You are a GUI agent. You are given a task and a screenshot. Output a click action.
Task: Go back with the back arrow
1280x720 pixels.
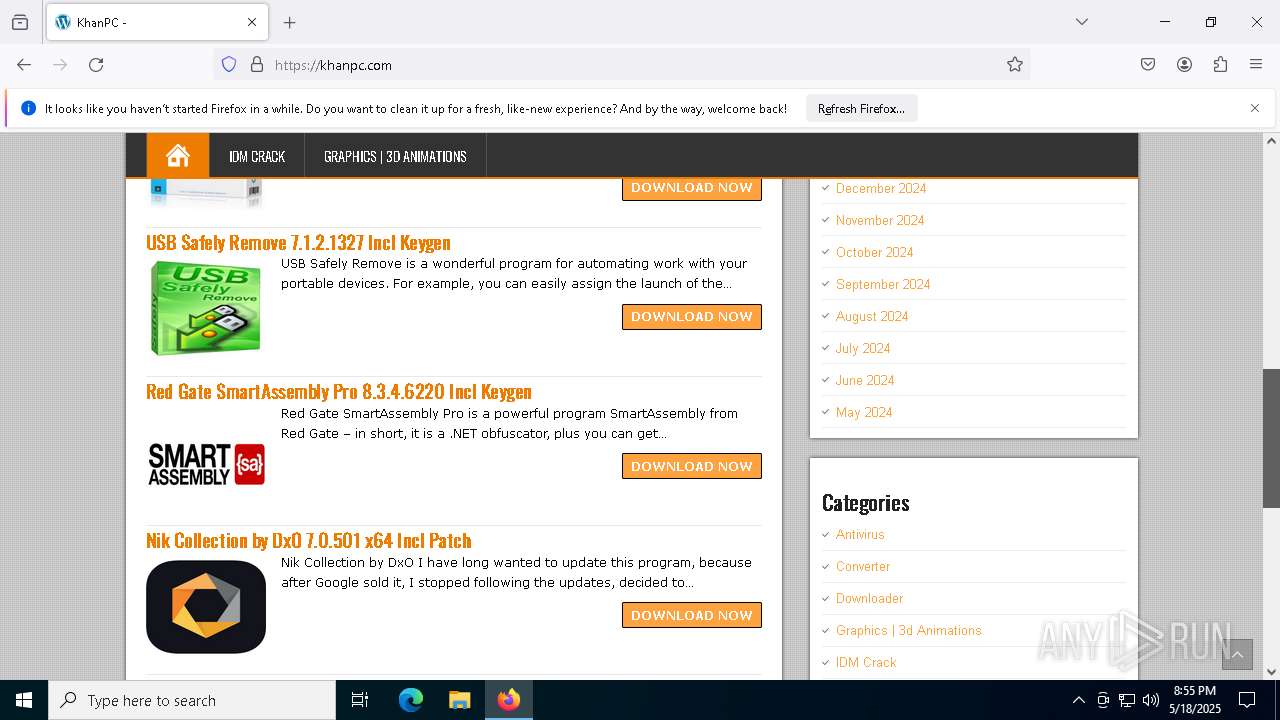24,65
